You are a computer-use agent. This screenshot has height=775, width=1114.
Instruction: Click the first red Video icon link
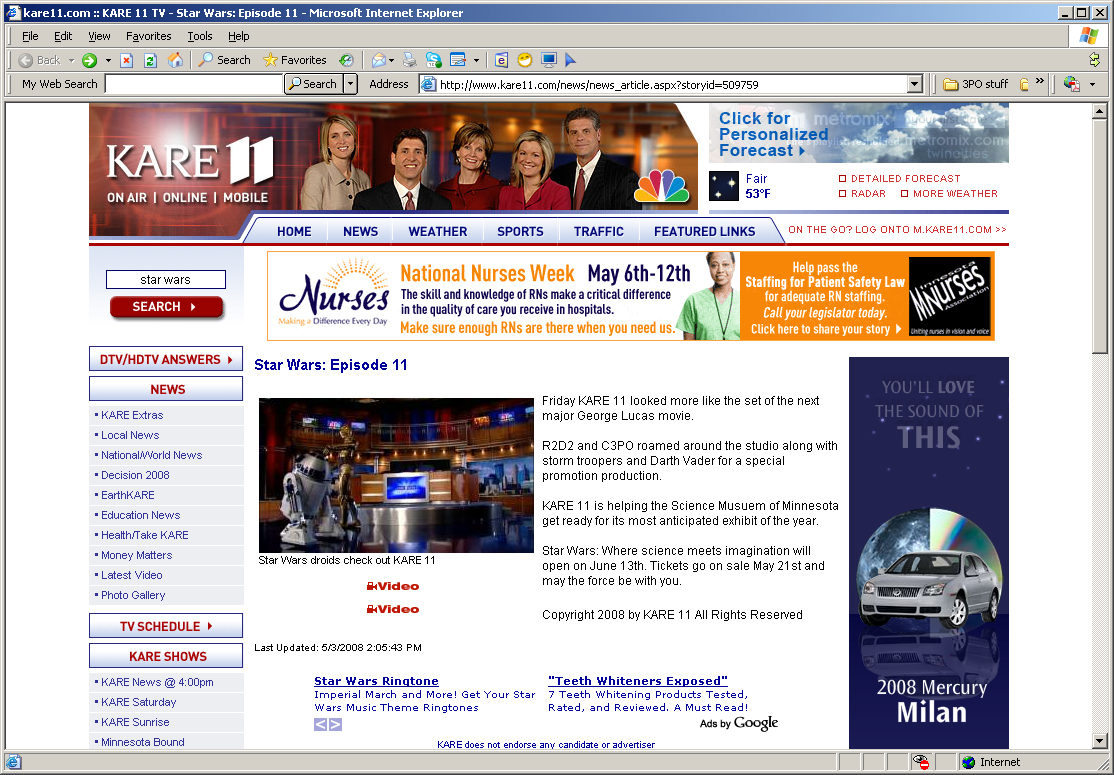click(393, 586)
